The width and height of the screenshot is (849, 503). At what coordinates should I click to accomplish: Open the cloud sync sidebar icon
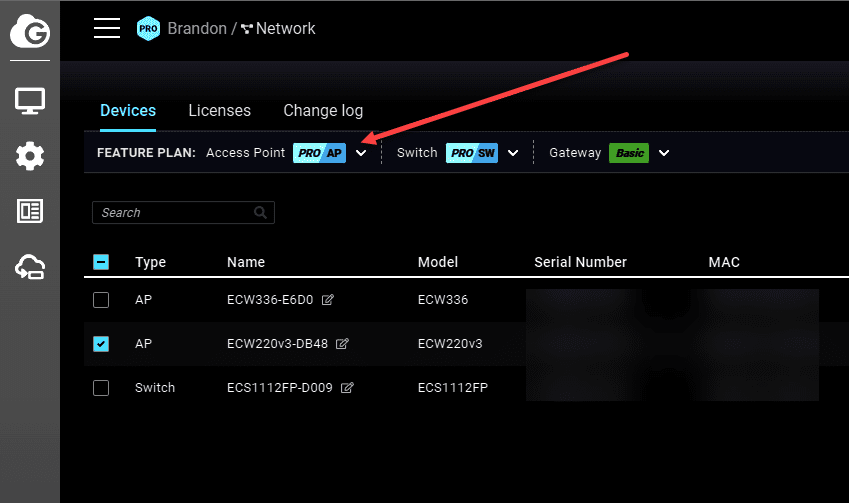point(29,267)
